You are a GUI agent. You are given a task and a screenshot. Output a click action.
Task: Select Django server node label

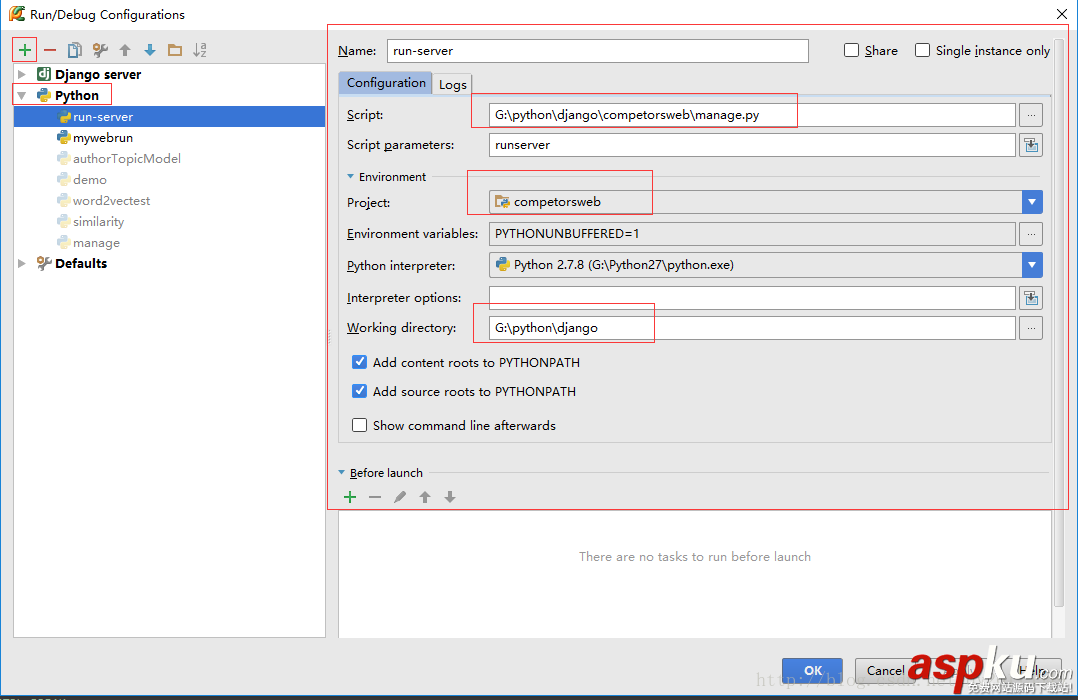98,74
